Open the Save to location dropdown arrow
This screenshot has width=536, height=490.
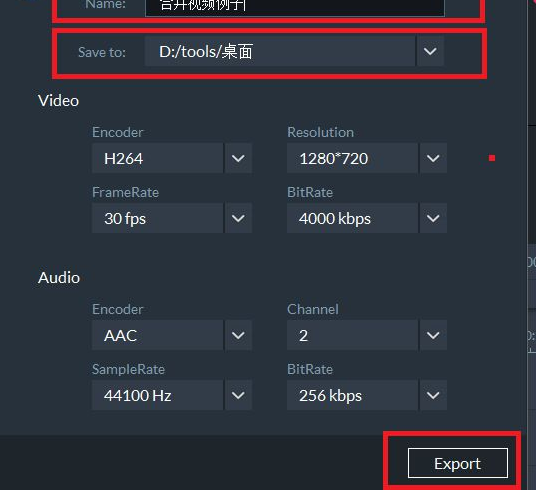coord(430,51)
